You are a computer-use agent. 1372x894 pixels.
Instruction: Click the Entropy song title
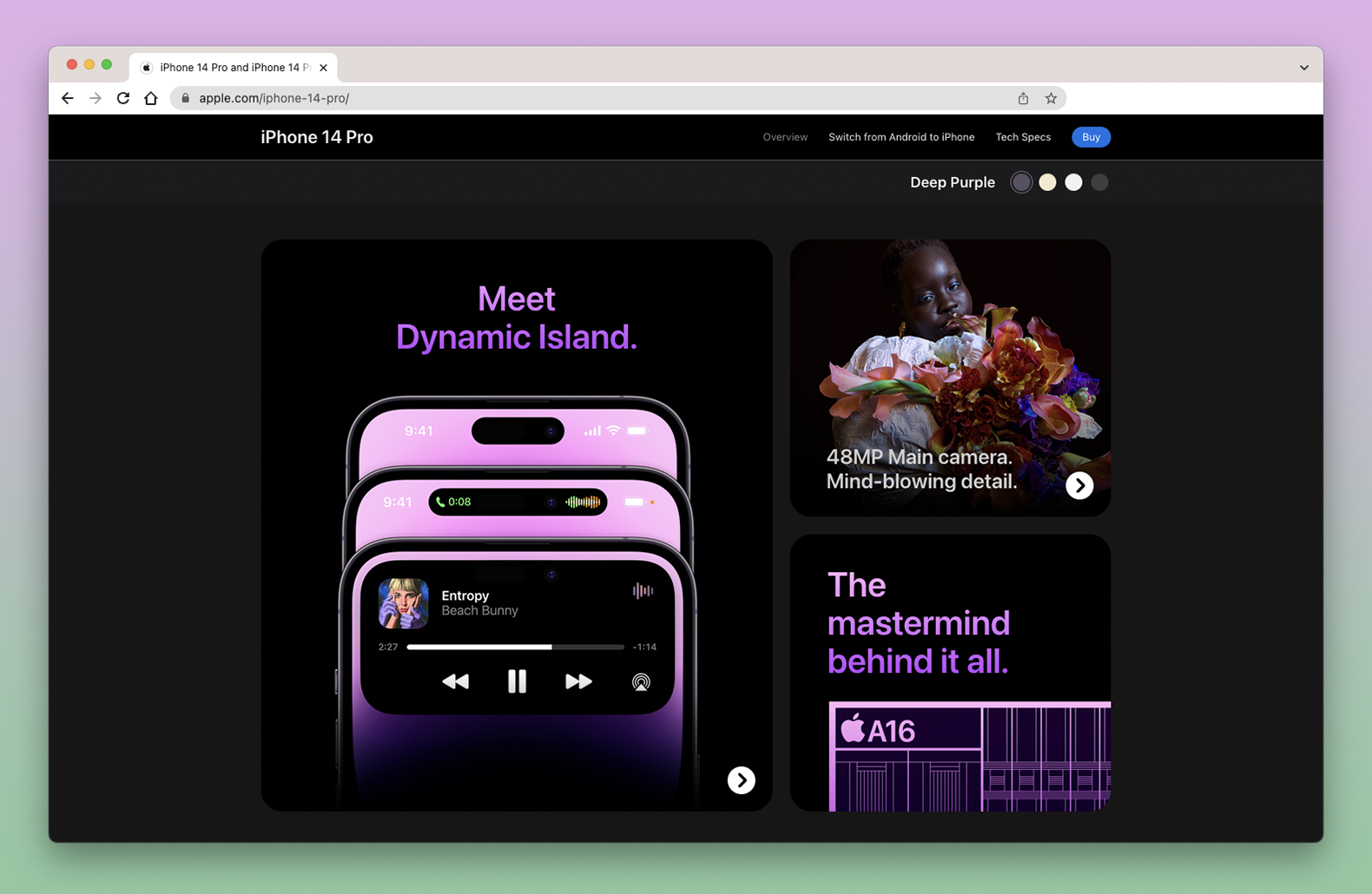(465, 595)
